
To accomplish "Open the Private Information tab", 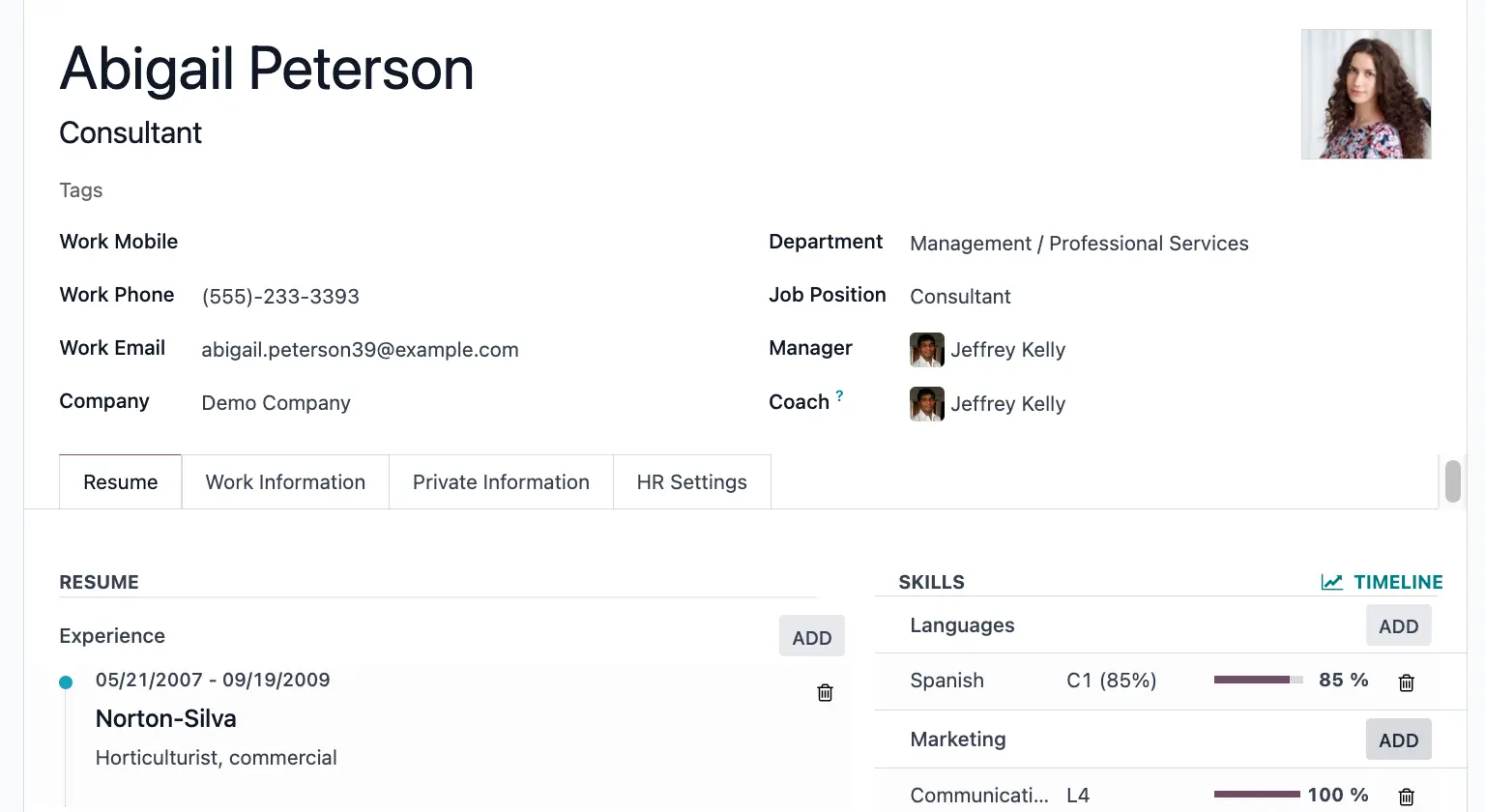I will [x=501, y=481].
